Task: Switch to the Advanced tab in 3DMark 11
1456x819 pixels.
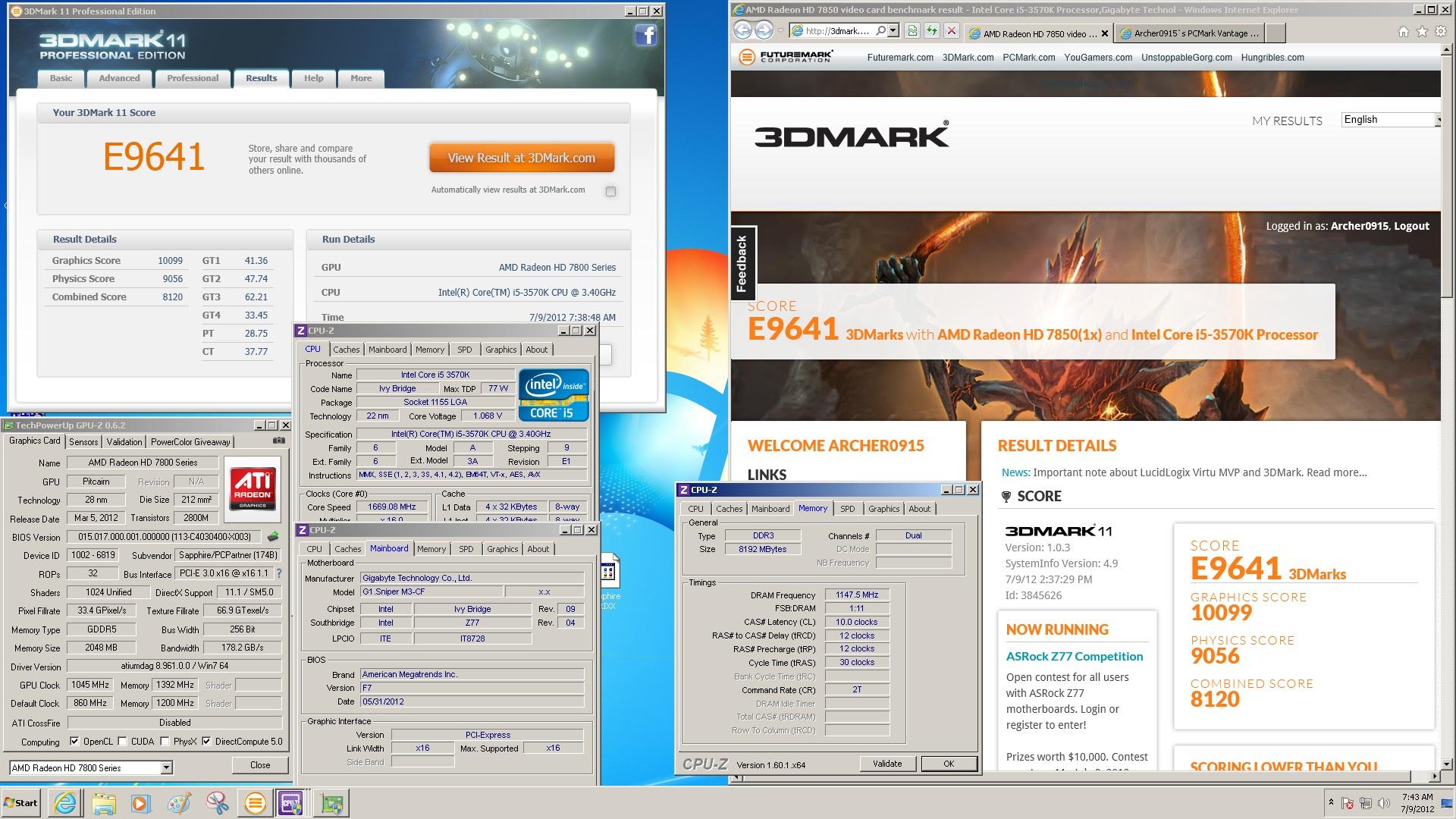Action: click(x=119, y=78)
